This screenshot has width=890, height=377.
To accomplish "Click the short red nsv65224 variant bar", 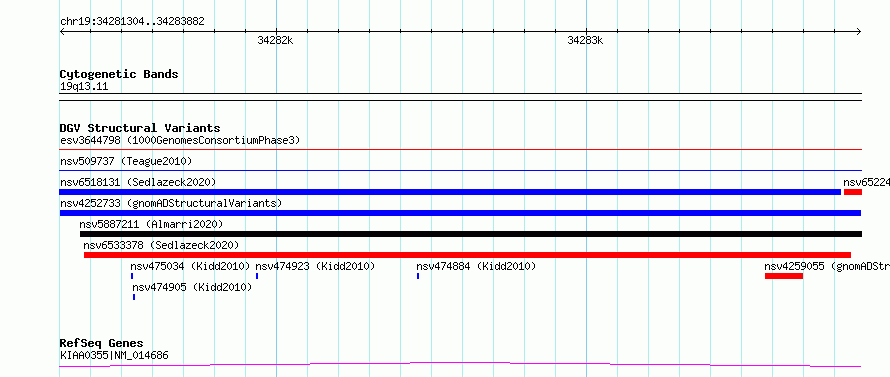I will pos(853,192).
